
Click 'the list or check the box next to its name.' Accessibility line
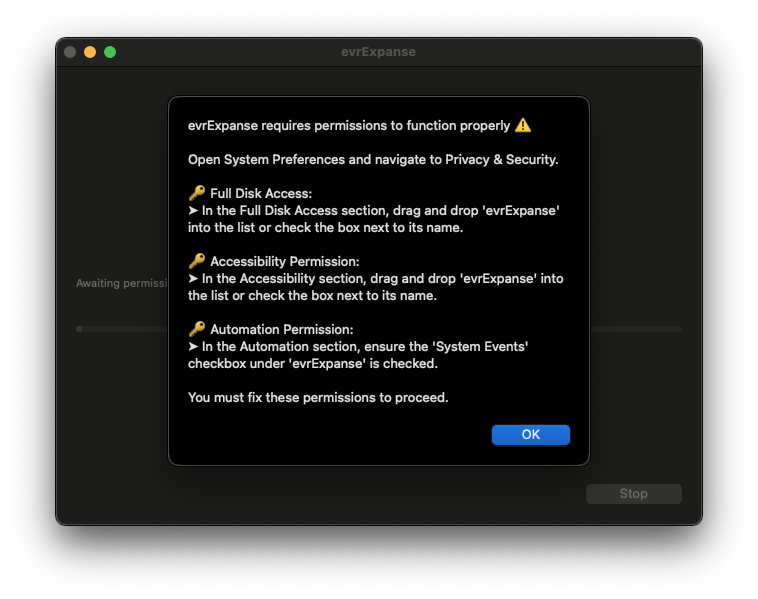coord(312,295)
